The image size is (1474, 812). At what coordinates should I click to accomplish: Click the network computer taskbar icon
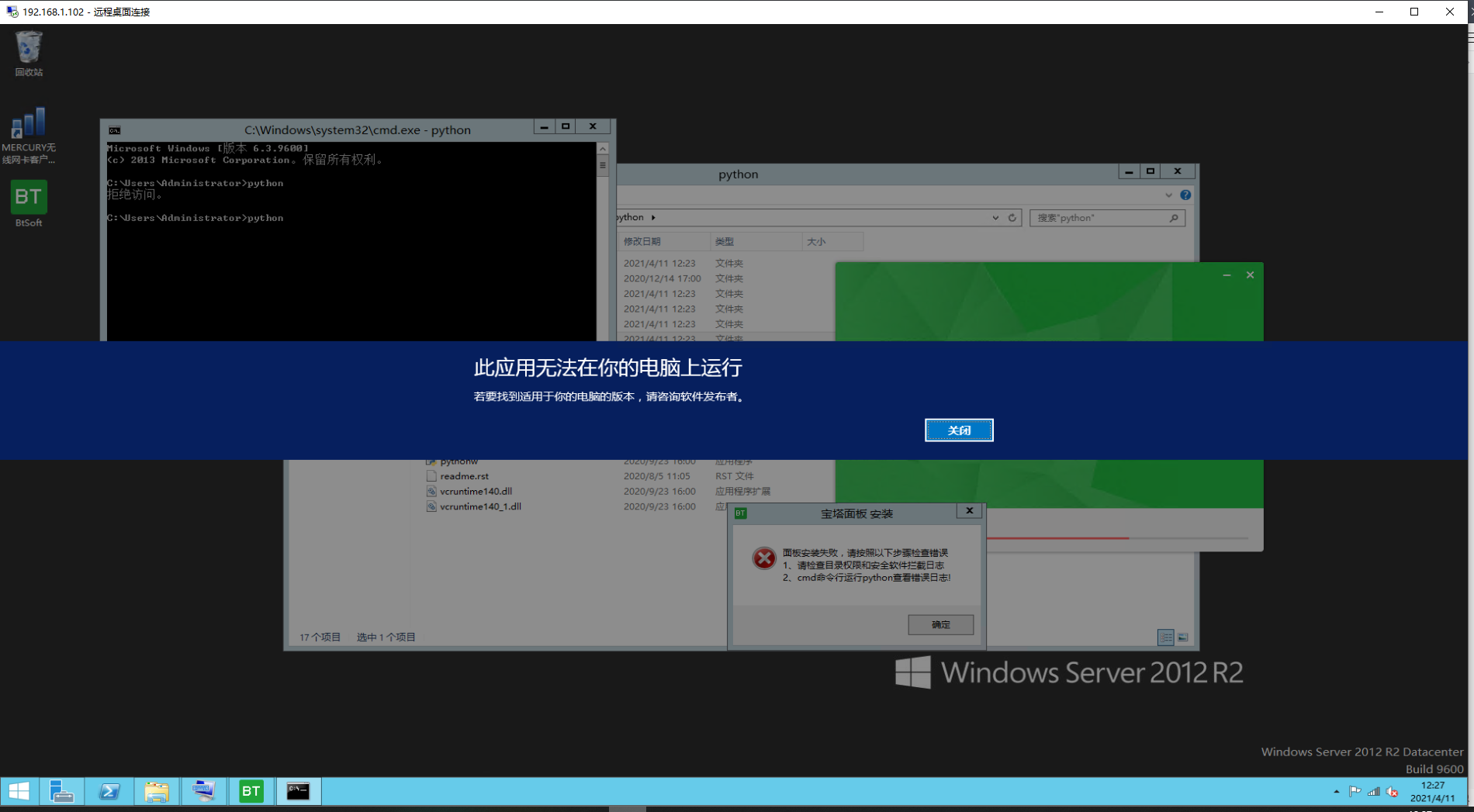tap(203, 792)
